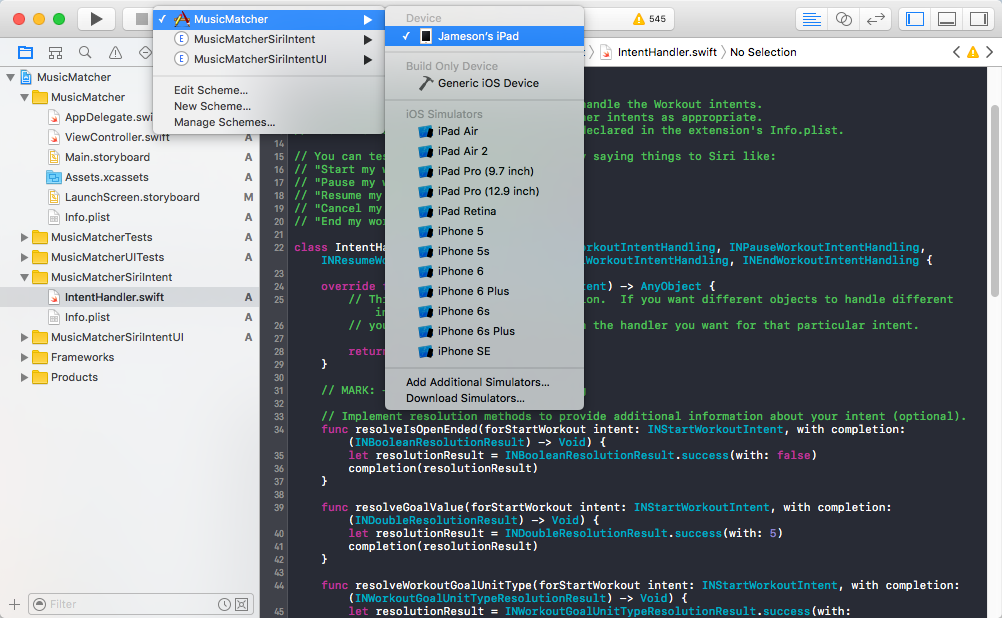Show the Standard editor
This screenshot has height=618, width=1002.
click(x=812, y=19)
